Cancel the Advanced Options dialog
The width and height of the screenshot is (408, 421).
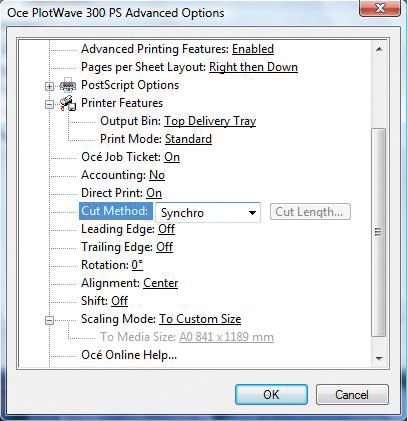click(x=352, y=395)
